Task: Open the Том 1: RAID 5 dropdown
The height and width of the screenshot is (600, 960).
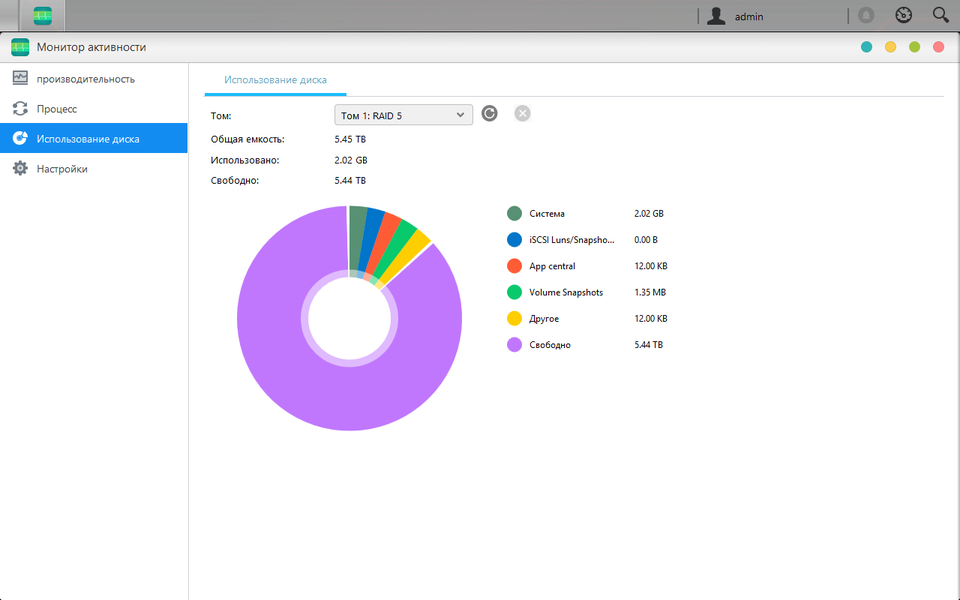Action: coord(403,115)
